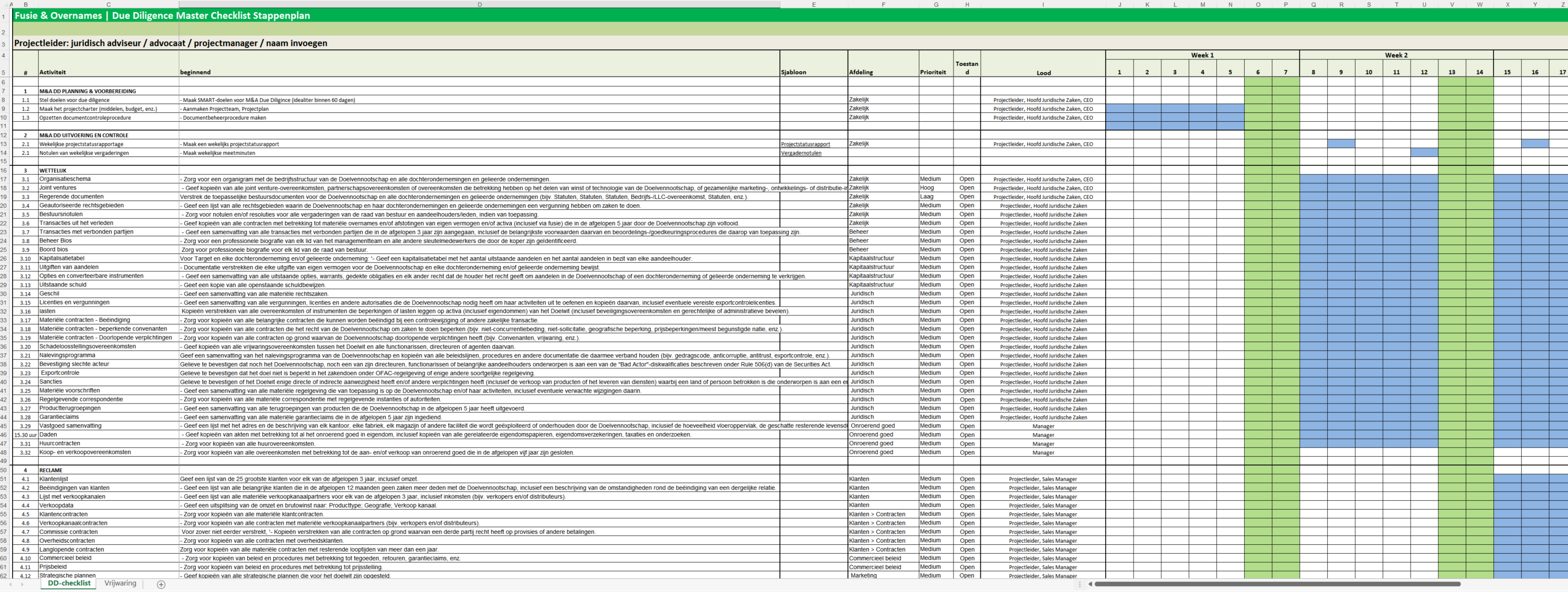Click the Week 1 header cell
Screen dimensions: 1568x592
1202,55
